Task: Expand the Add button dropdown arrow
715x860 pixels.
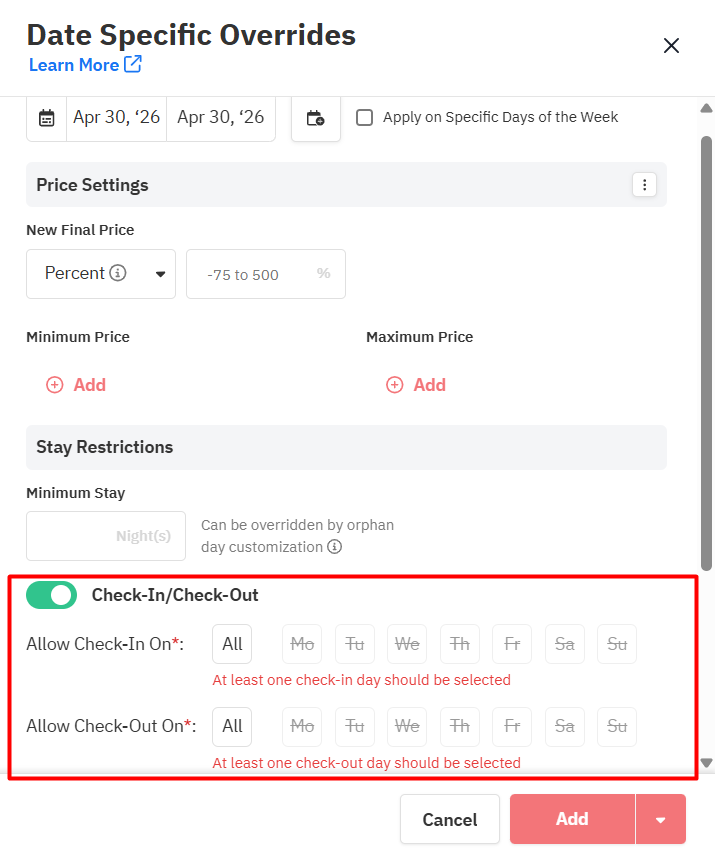Action: (660, 819)
